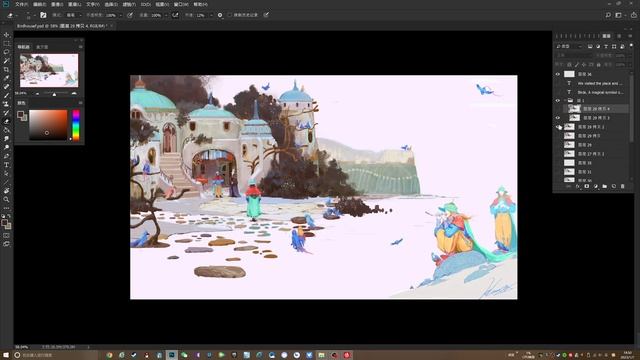Select the Path Selection tool

(6, 173)
